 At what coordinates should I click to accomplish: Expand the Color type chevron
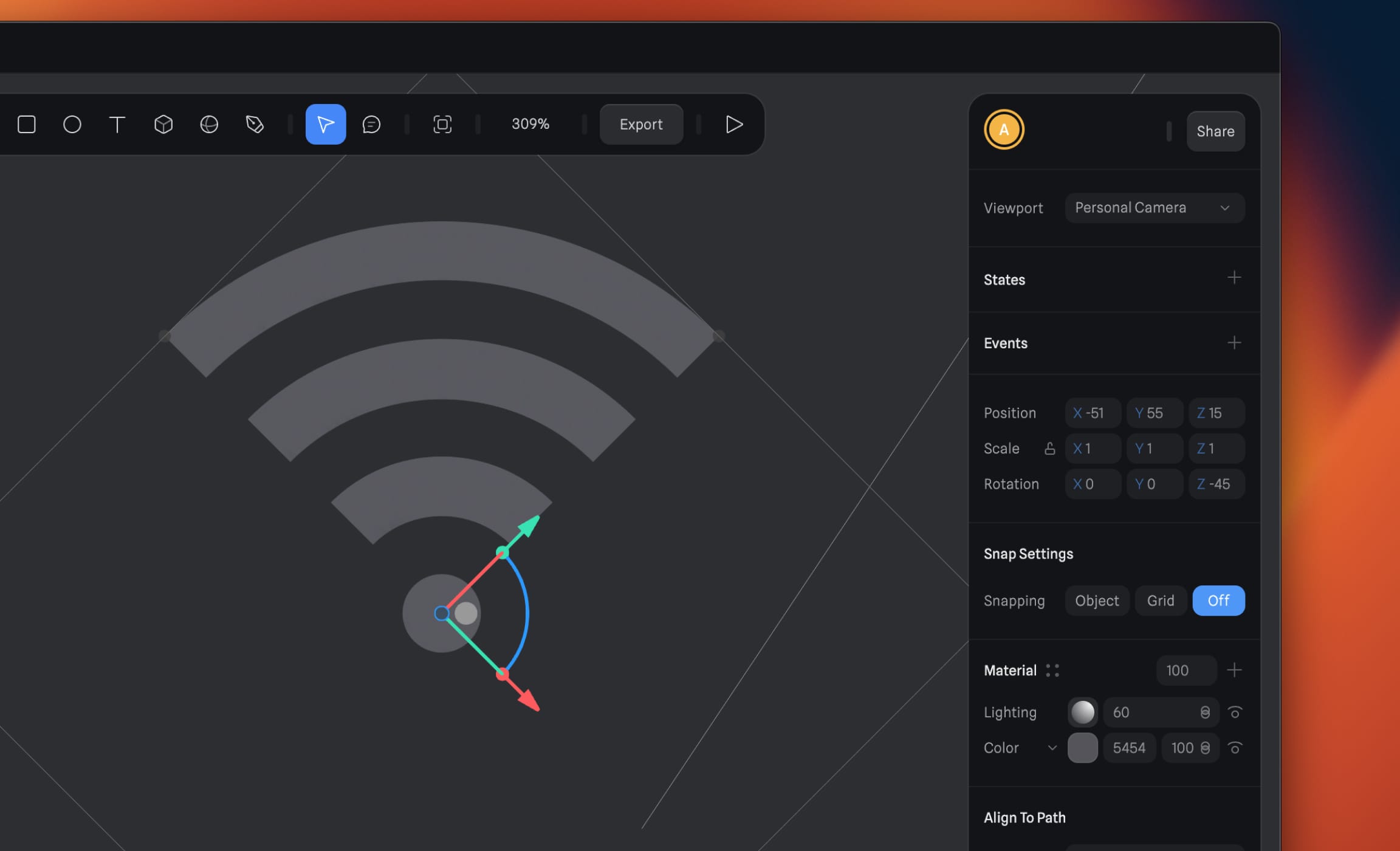[x=1052, y=748]
